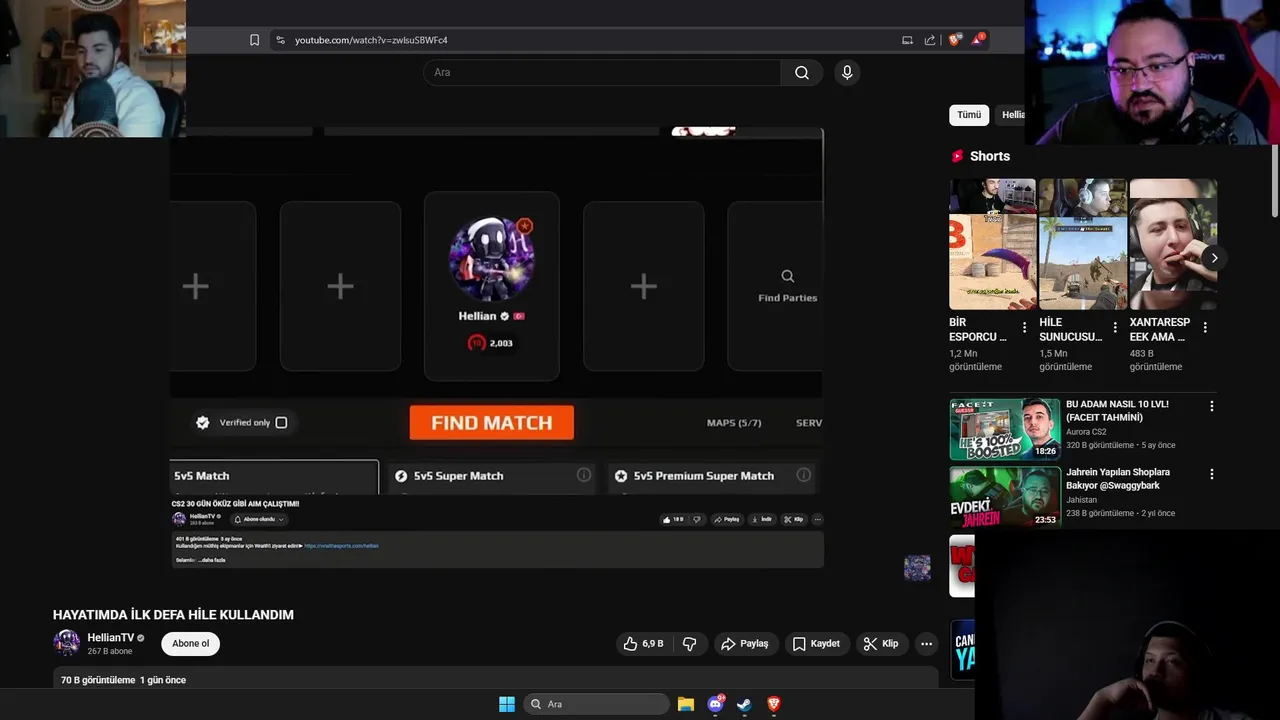
Task: Open HellianTV channel avatar below the video
Action: click(67, 643)
